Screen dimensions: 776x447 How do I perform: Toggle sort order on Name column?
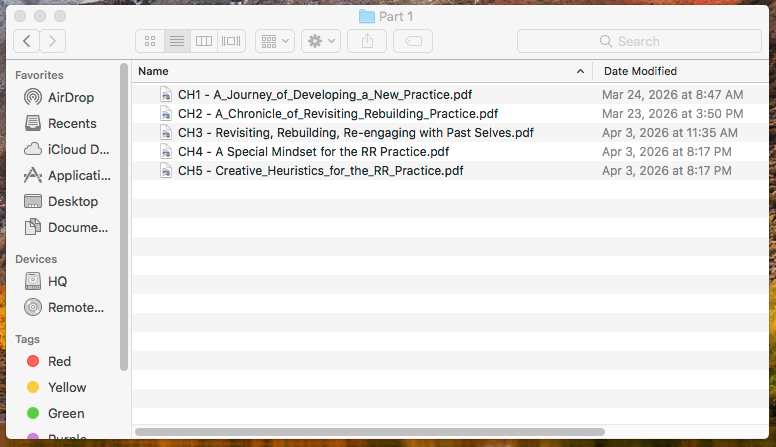coord(360,71)
